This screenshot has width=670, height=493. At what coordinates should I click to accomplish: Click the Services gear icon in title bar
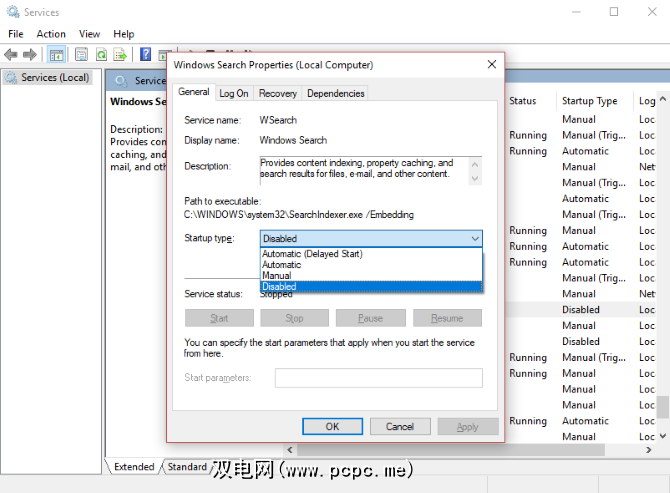tap(13, 12)
